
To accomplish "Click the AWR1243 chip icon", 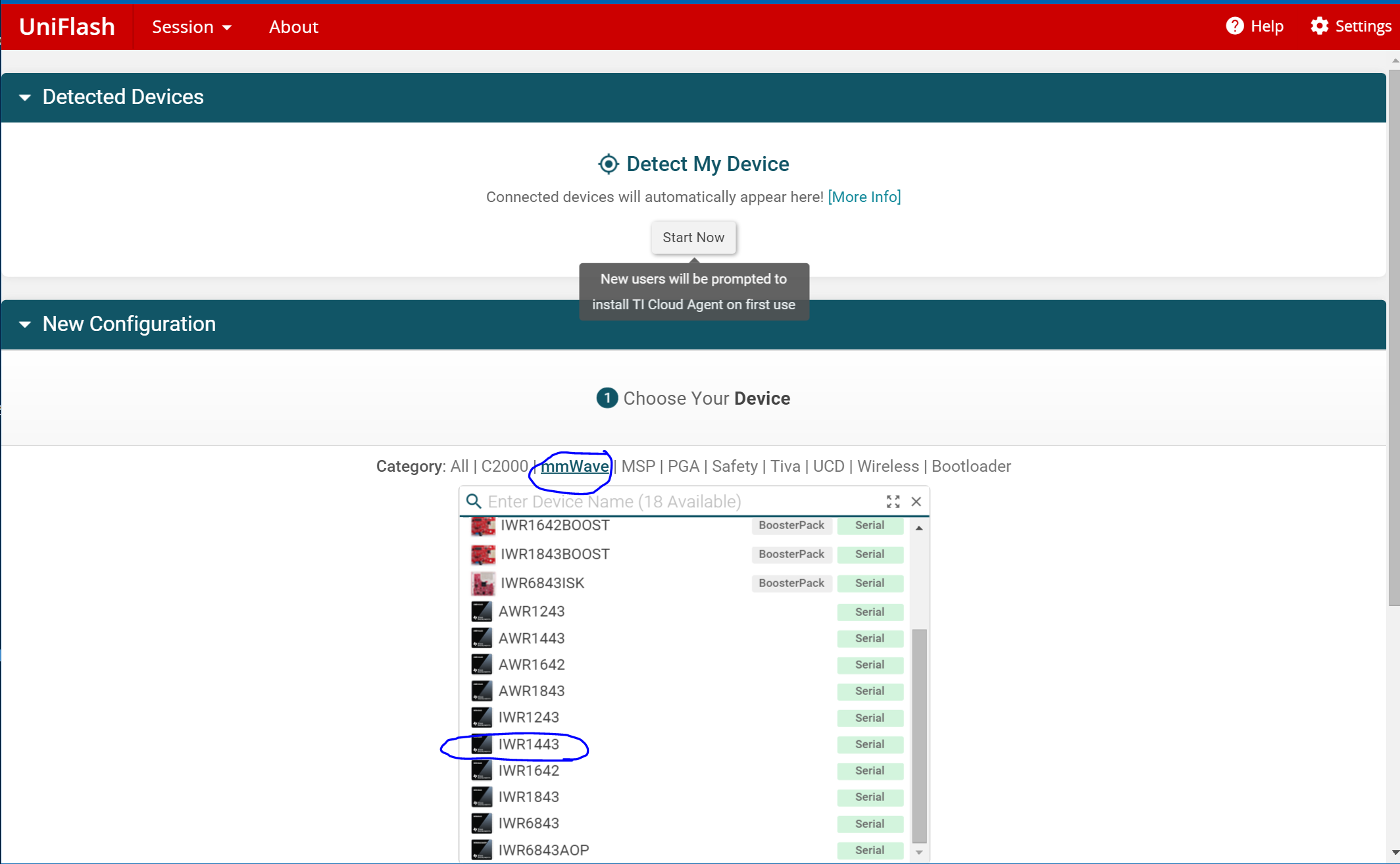I will coord(482,612).
